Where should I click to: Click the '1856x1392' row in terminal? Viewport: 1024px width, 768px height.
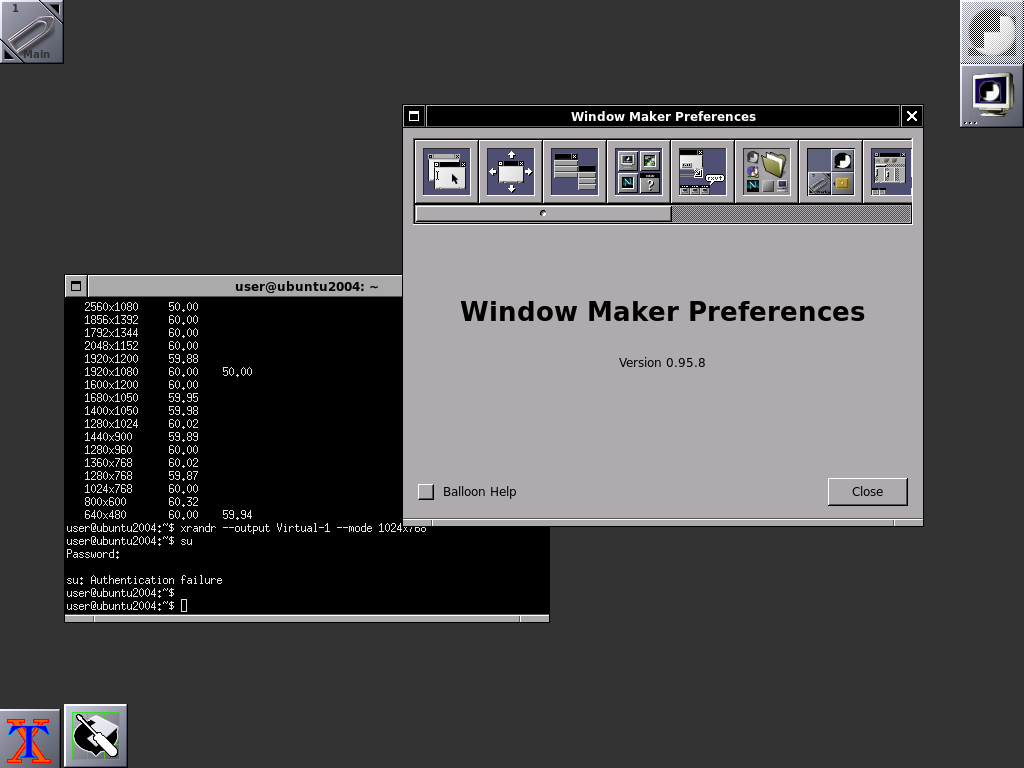pyautogui.click(x=142, y=319)
